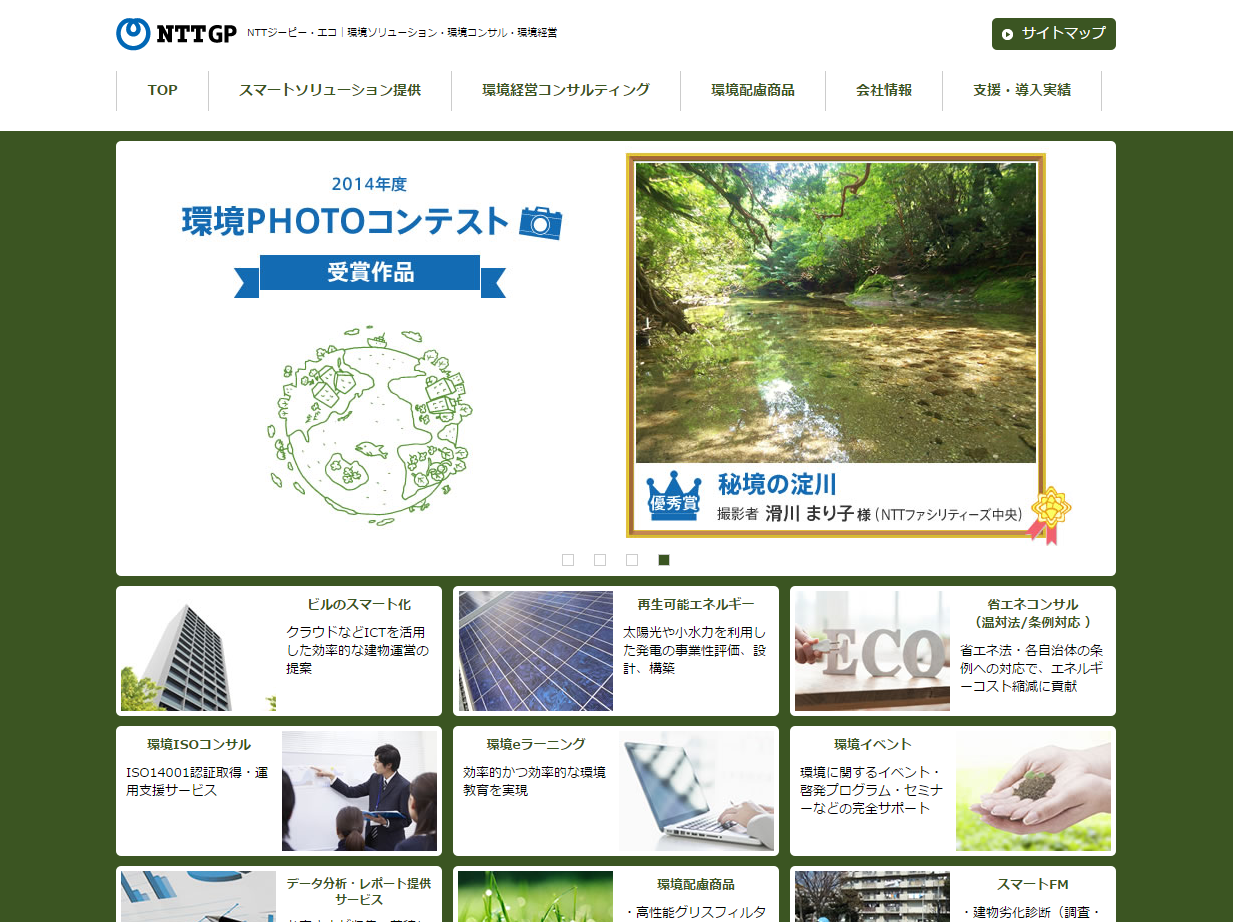Click the solar panel thumbnail
Viewport: 1233px width, 922px height.
tap(535, 651)
